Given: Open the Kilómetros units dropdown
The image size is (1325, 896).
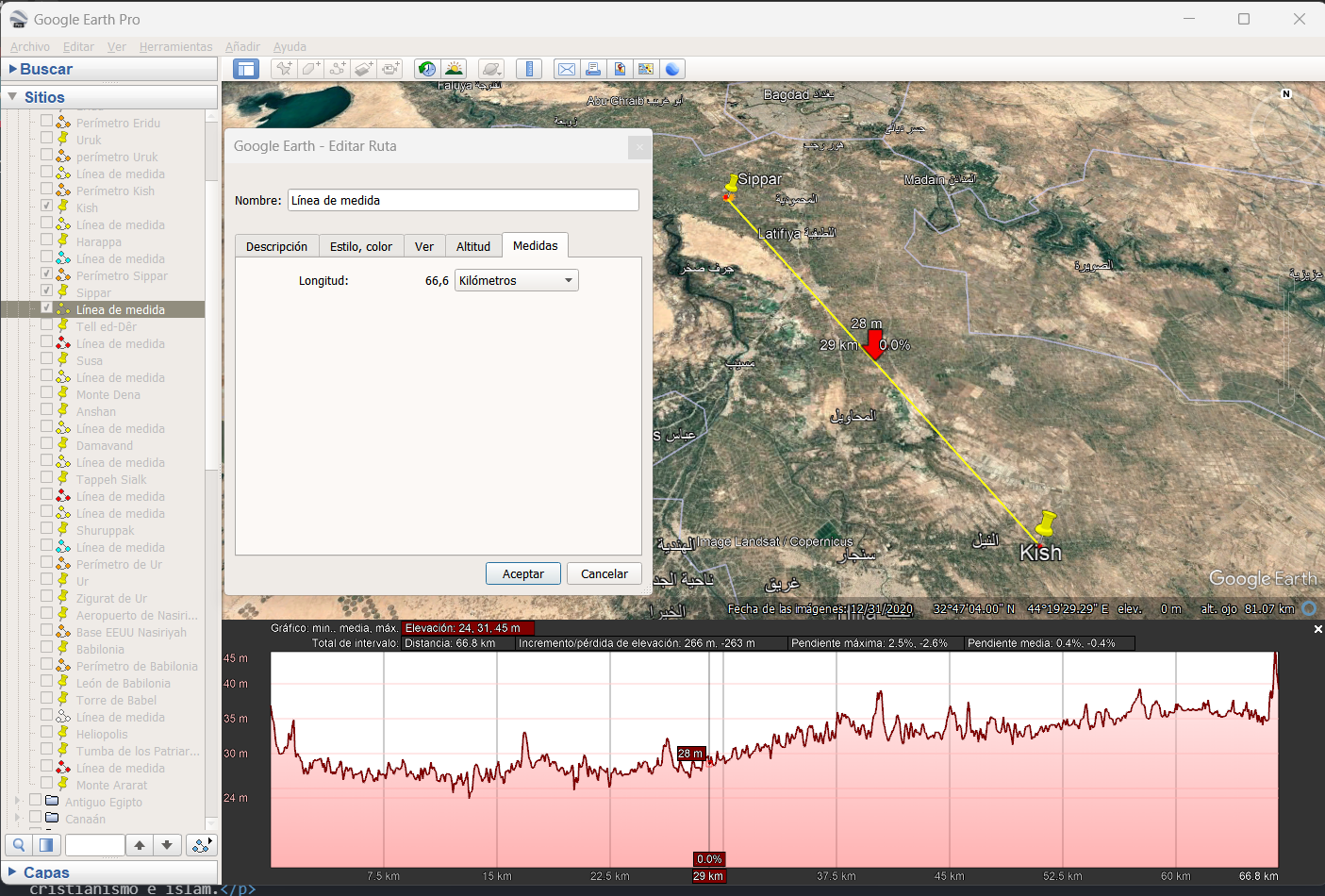Looking at the screenshot, I should (516, 280).
